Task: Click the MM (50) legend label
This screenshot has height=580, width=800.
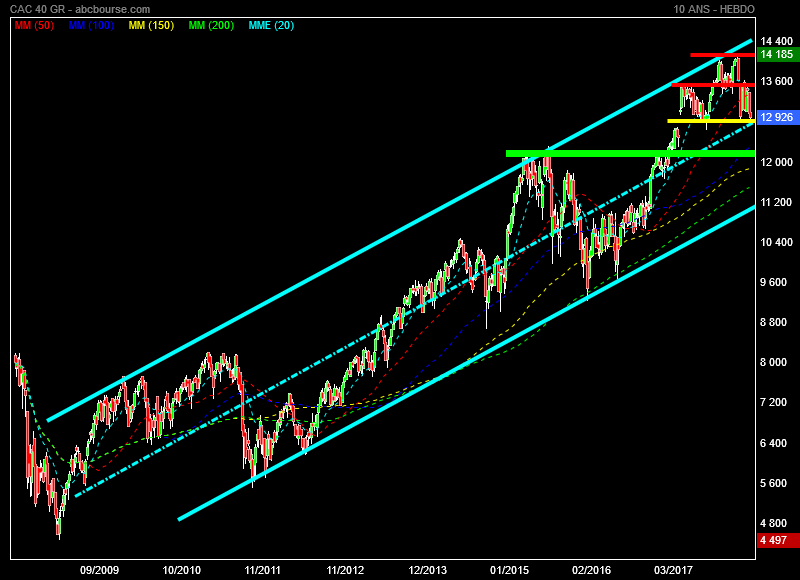Action: (x=34, y=26)
